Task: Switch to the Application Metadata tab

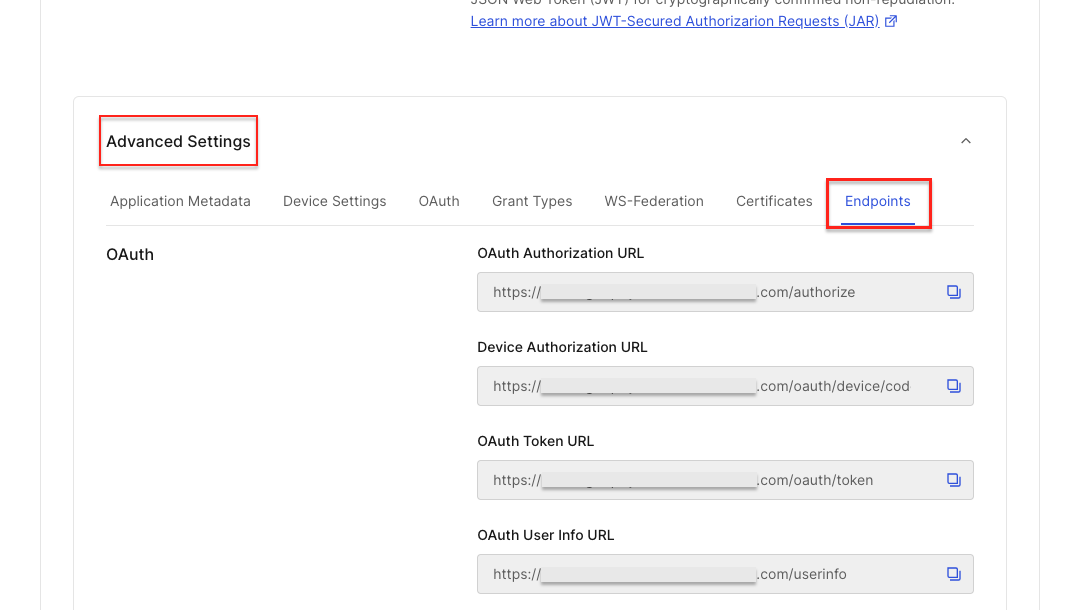Action: [x=180, y=201]
